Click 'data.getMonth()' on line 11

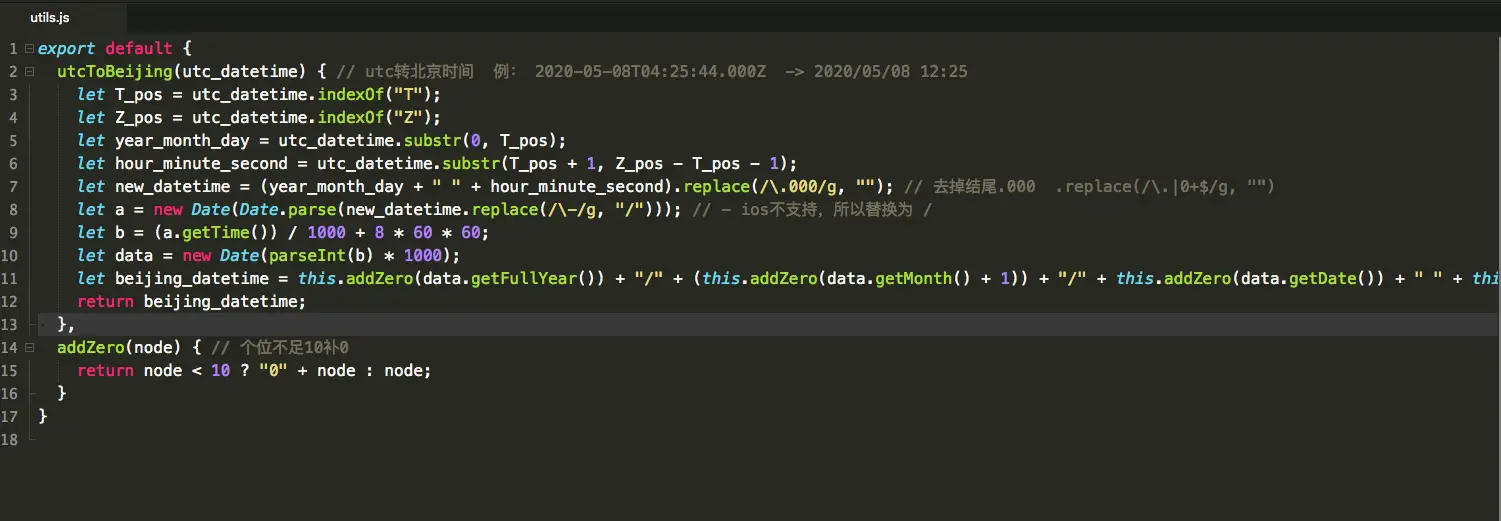[899, 278]
